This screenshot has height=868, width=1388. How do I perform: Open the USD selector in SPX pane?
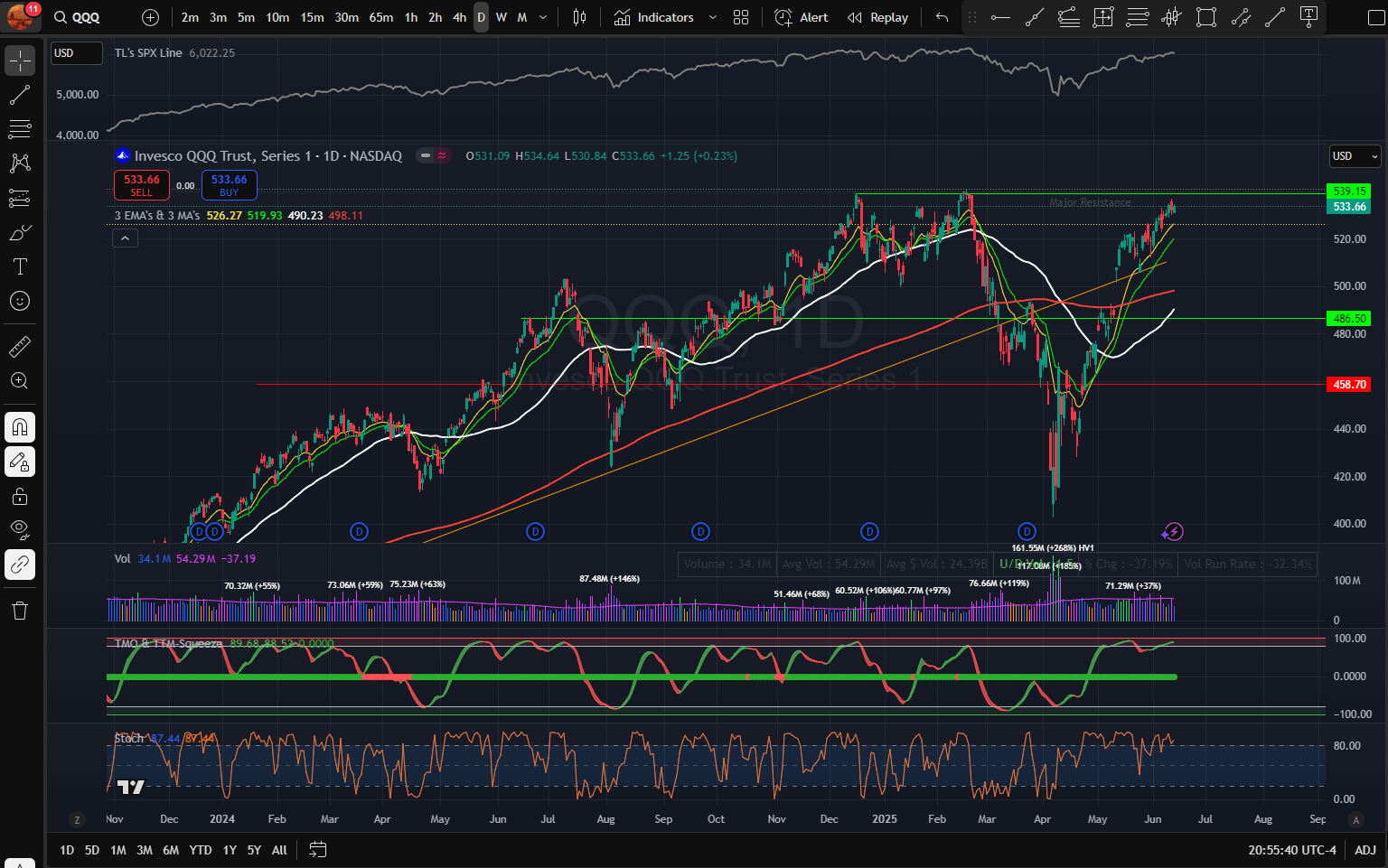(76, 53)
